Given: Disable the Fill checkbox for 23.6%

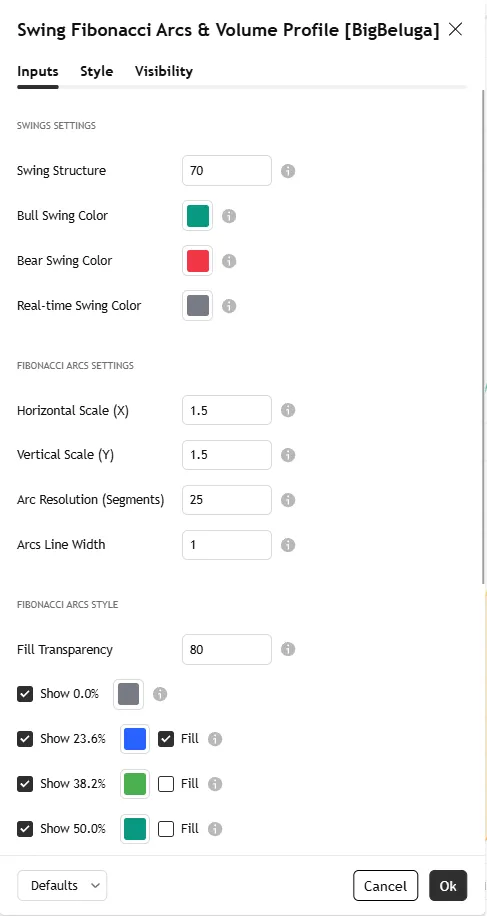Looking at the screenshot, I should [x=166, y=739].
